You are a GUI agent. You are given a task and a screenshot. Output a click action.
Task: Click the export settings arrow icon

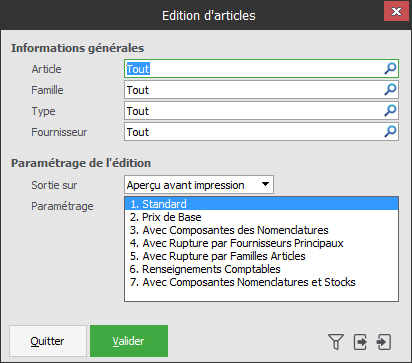360,342
